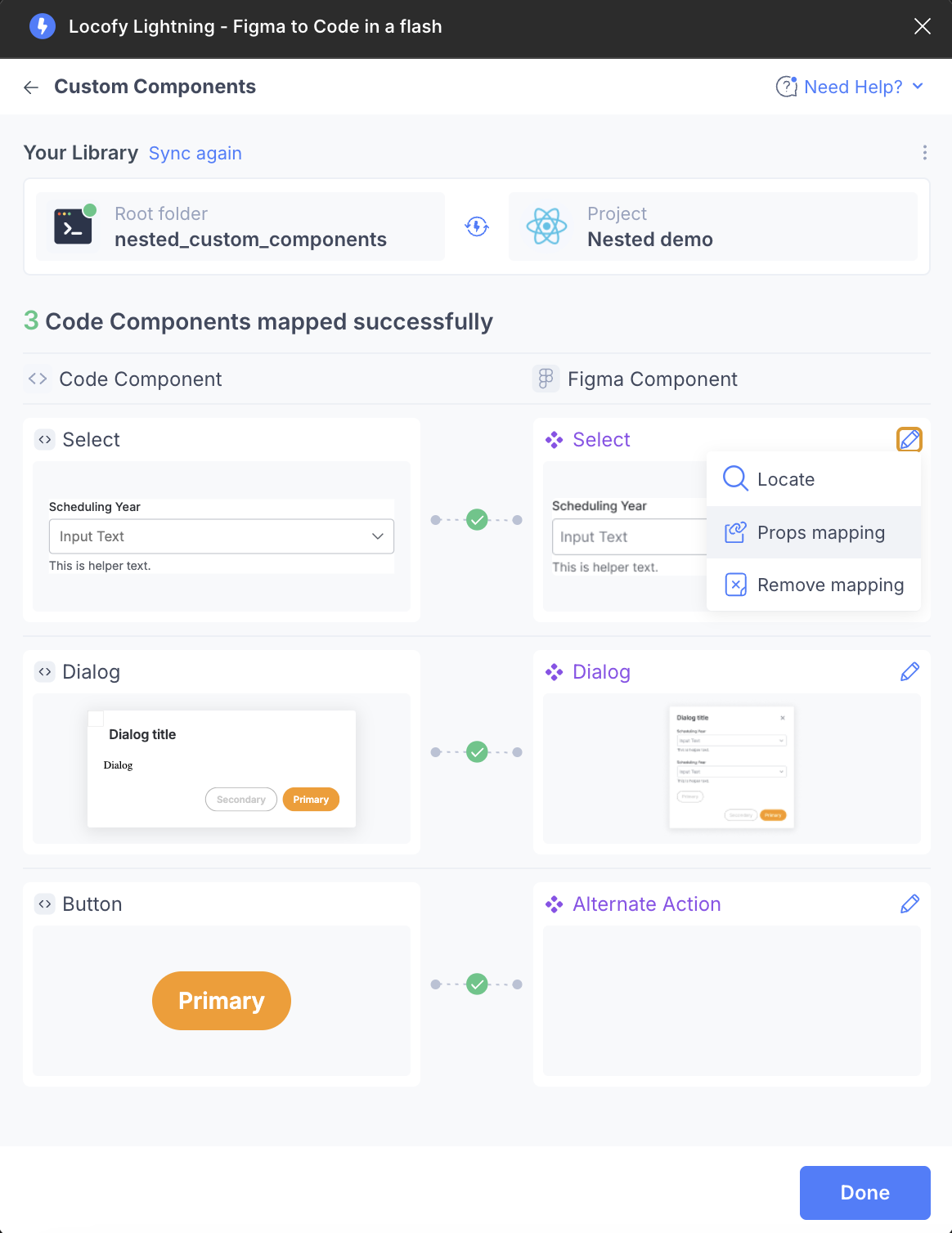Click the green checkmark linking Button and Alternate Action
952x1233 pixels.
[x=476, y=984]
